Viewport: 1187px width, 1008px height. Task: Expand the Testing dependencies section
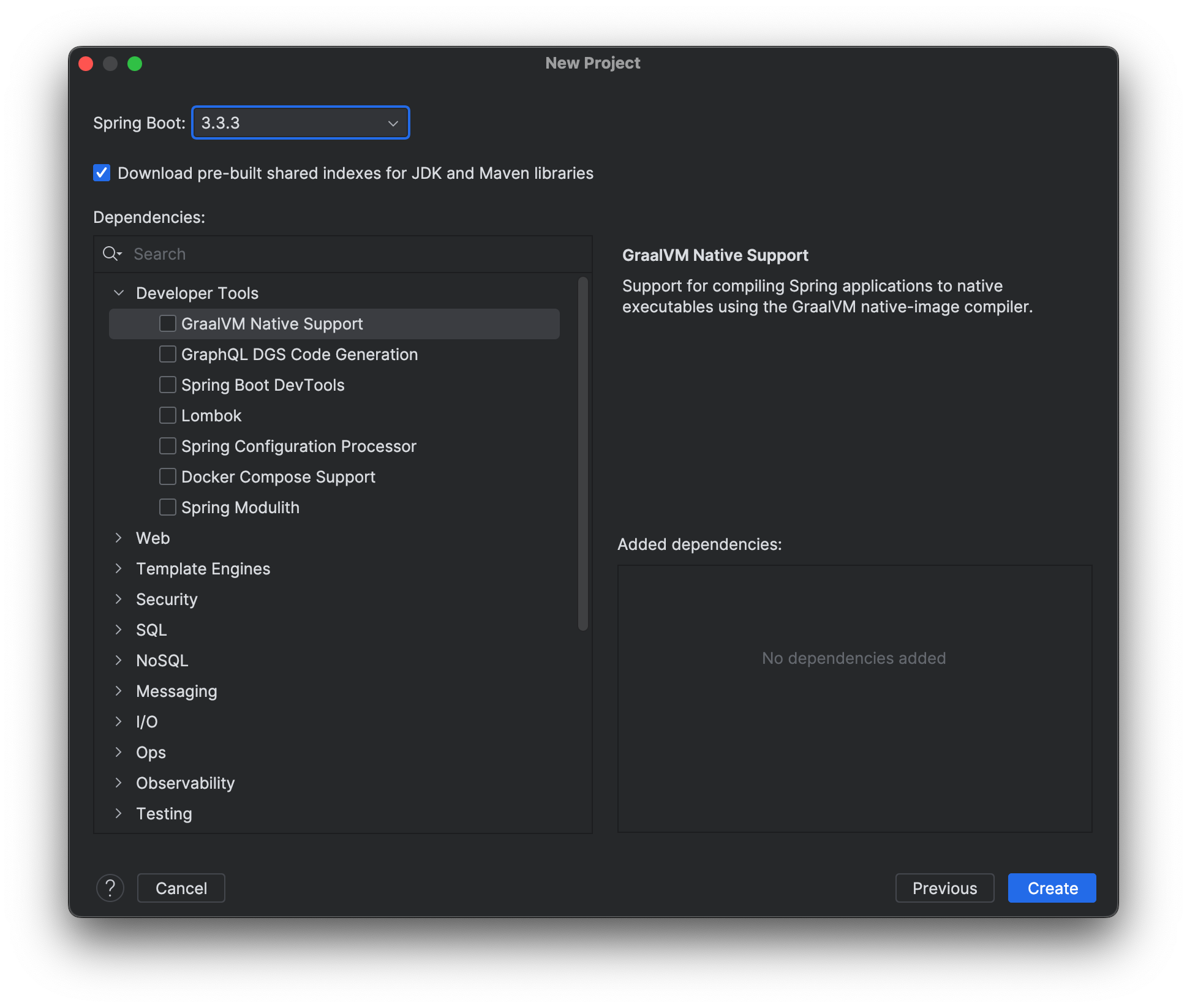coord(119,813)
